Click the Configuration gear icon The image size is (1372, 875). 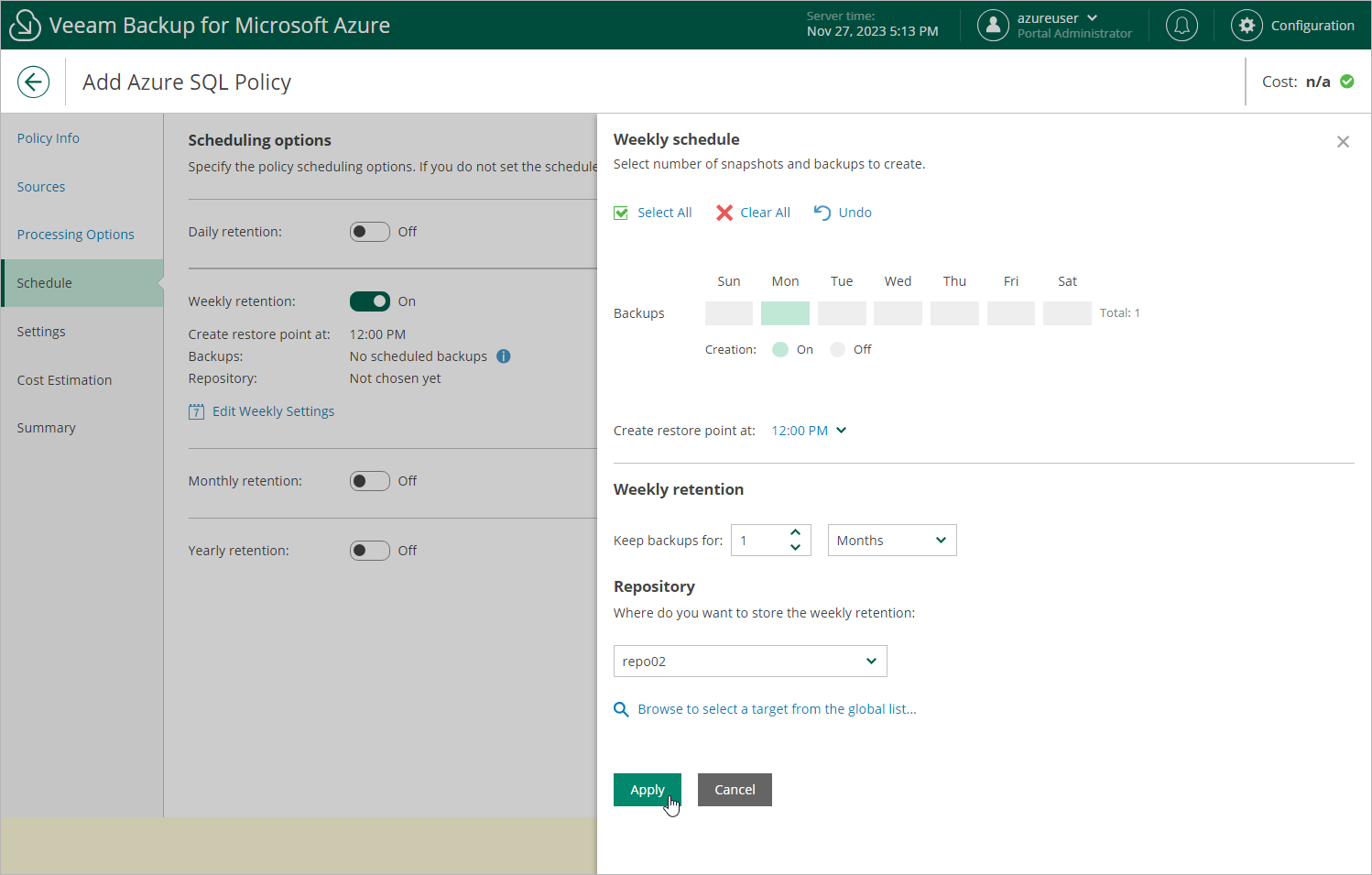coord(1247,26)
